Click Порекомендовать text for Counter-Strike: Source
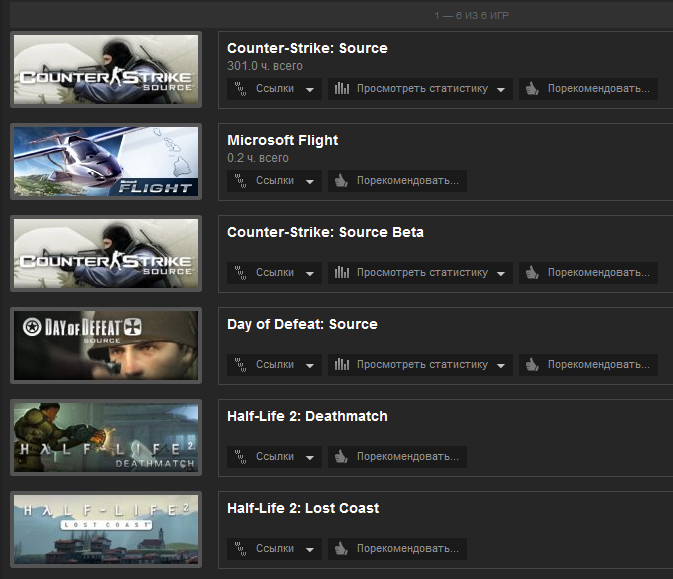The image size is (673, 579). 599,88
